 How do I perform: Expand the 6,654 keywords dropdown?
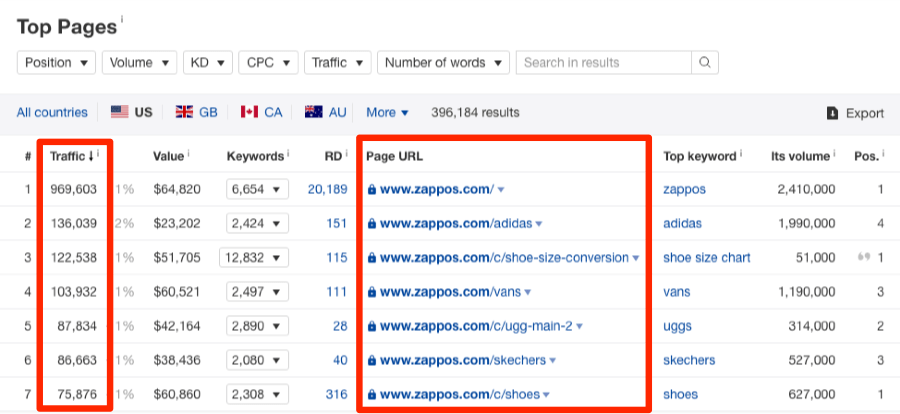[x=257, y=189]
